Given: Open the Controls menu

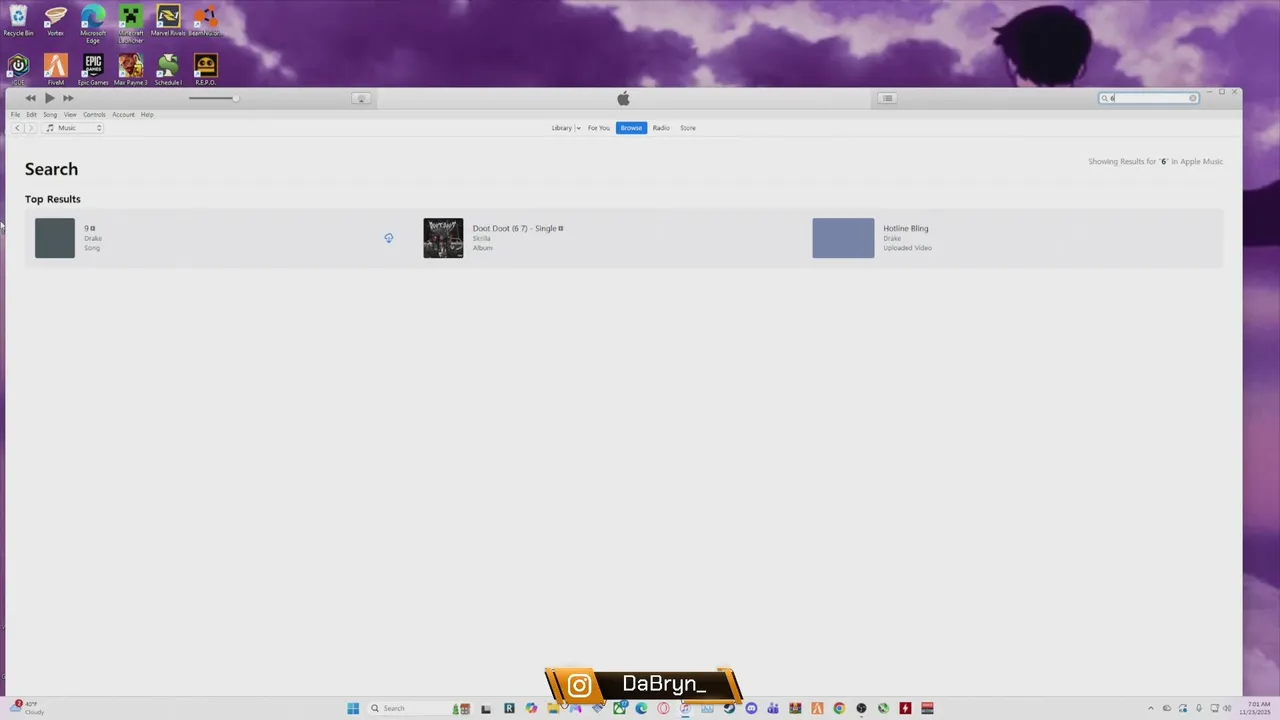Looking at the screenshot, I should coord(94,115).
